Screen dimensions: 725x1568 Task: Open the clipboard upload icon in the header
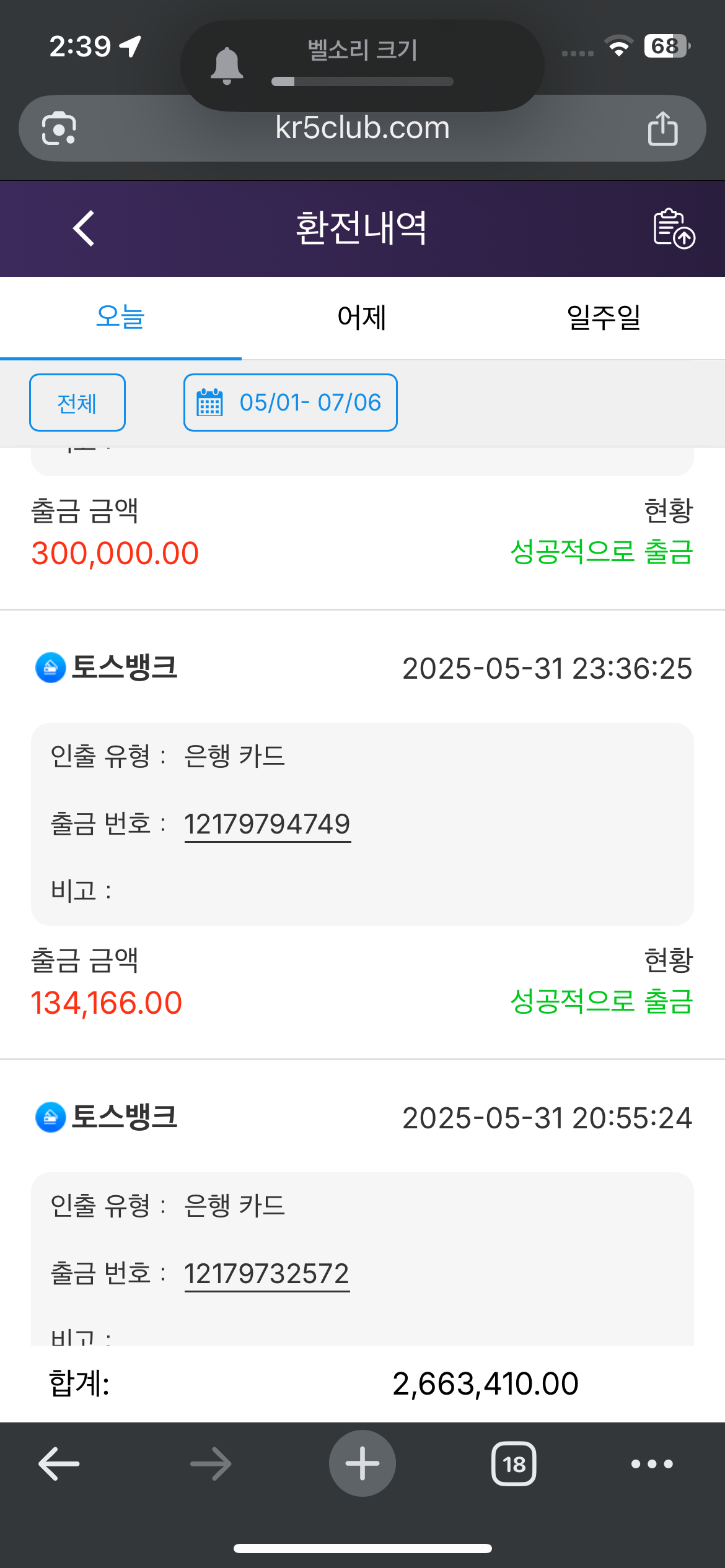[674, 229]
